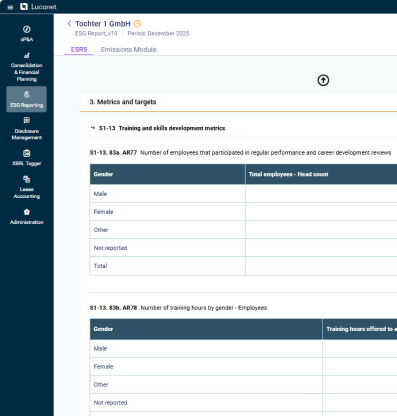Click the scroll-to-top arrow button
Screen dimensions: 397x416
click(323, 80)
